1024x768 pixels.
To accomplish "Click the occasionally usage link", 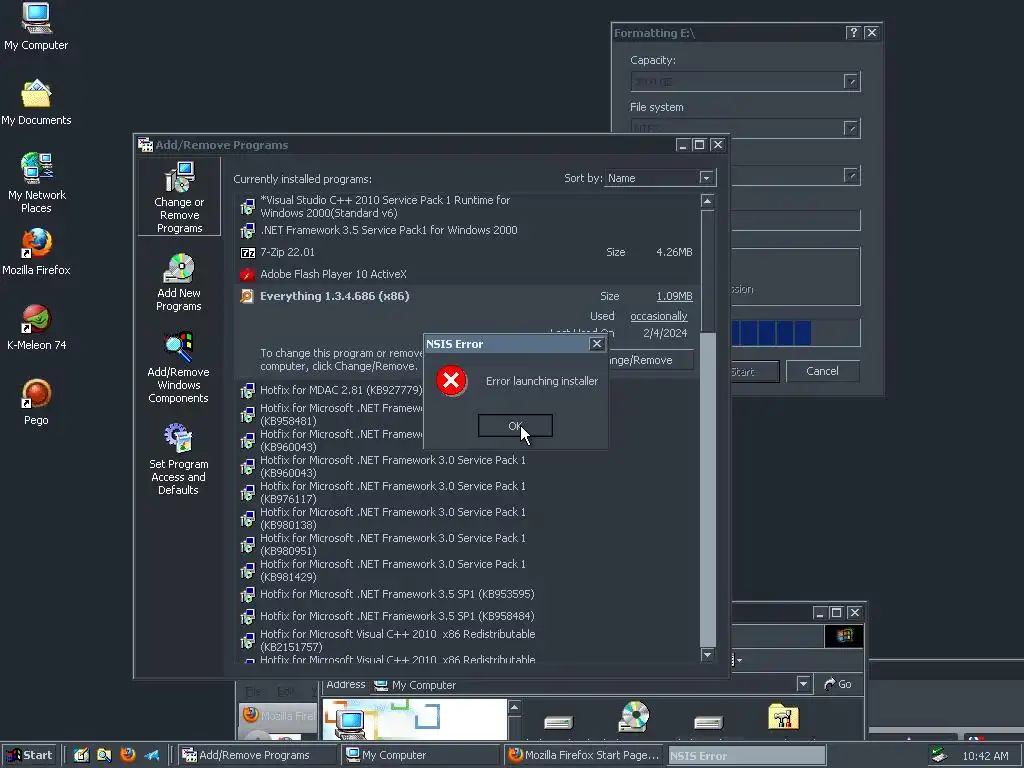I will pos(658,316).
